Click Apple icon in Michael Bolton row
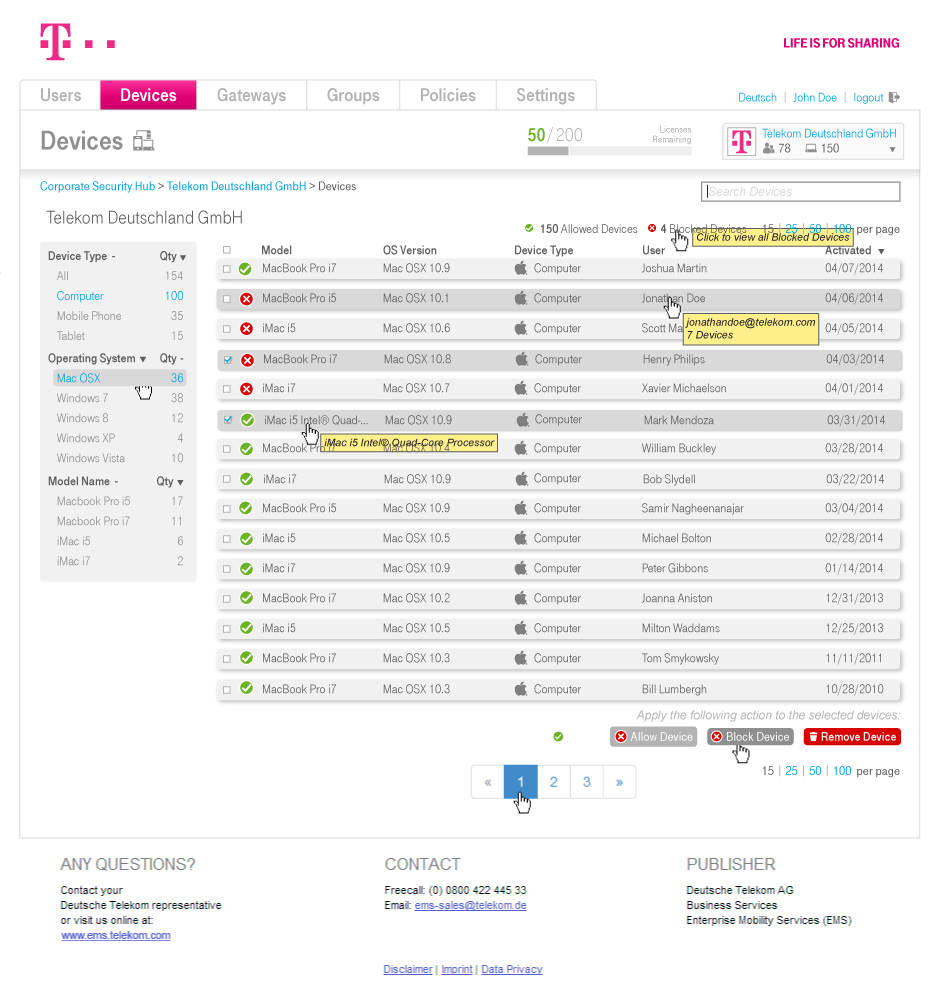The image size is (940, 985). point(521,538)
